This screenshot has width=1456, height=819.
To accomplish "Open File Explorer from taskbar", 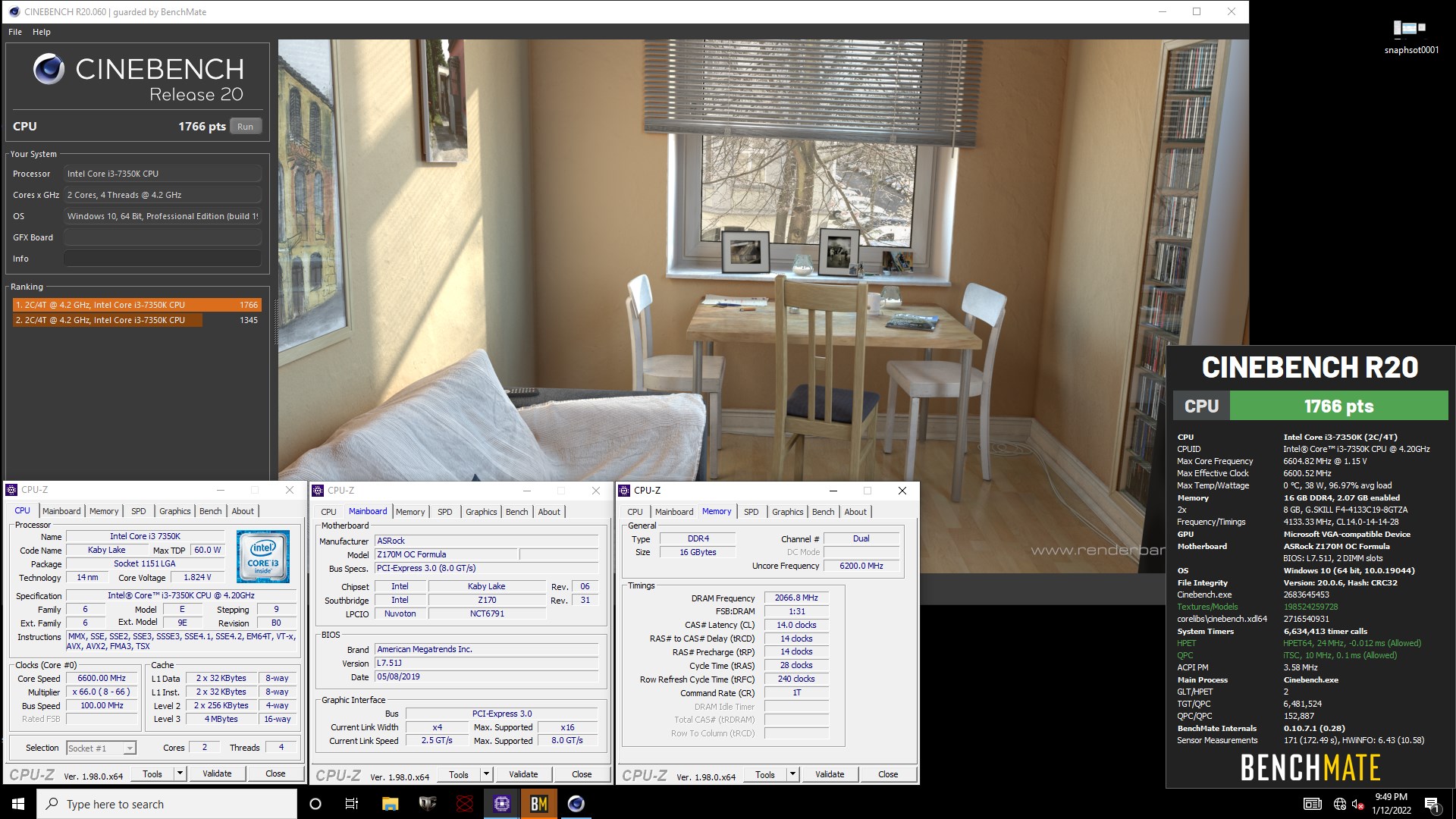I will click(x=390, y=804).
